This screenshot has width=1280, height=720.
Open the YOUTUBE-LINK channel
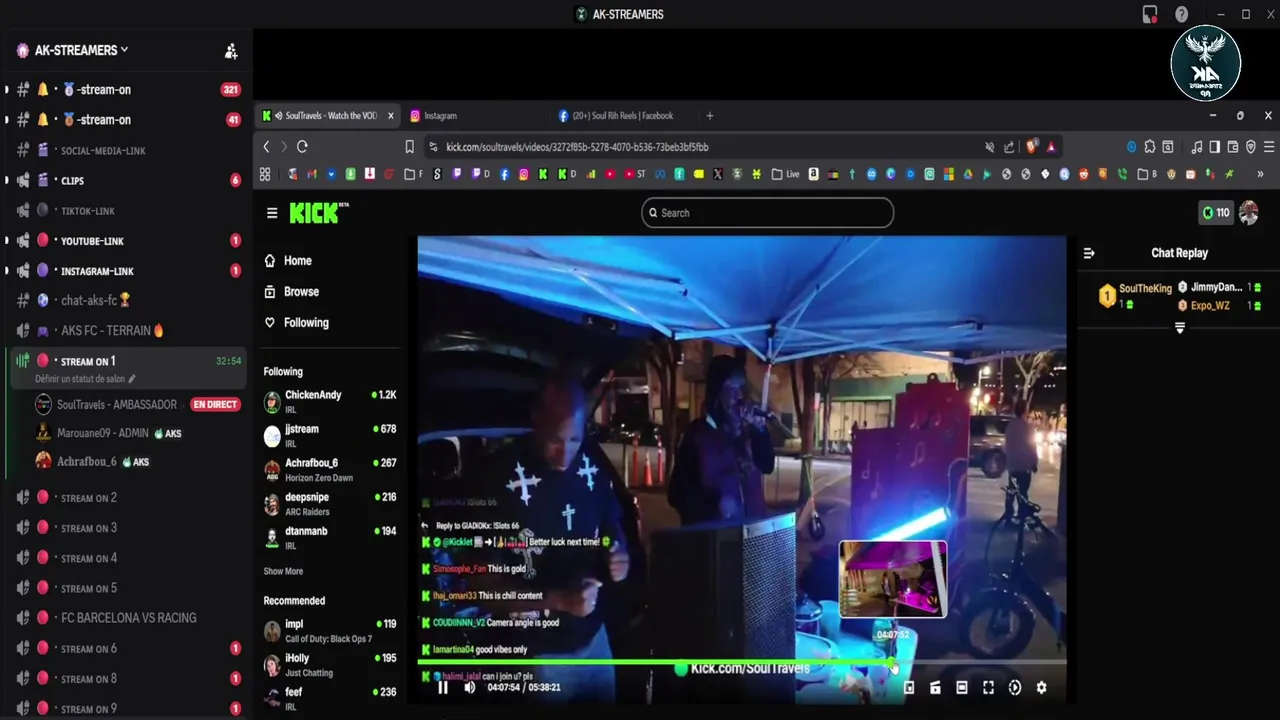click(x=126, y=240)
